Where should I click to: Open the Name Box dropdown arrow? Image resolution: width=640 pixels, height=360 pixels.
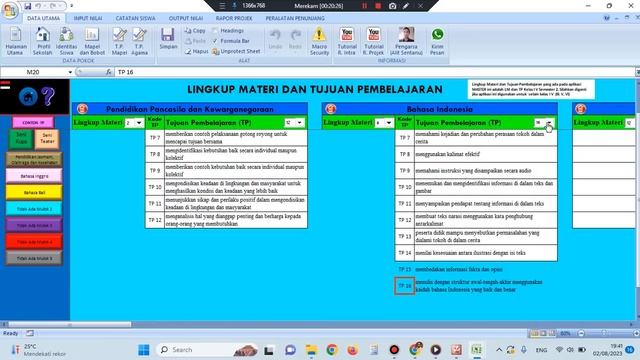(x=70, y=72)
